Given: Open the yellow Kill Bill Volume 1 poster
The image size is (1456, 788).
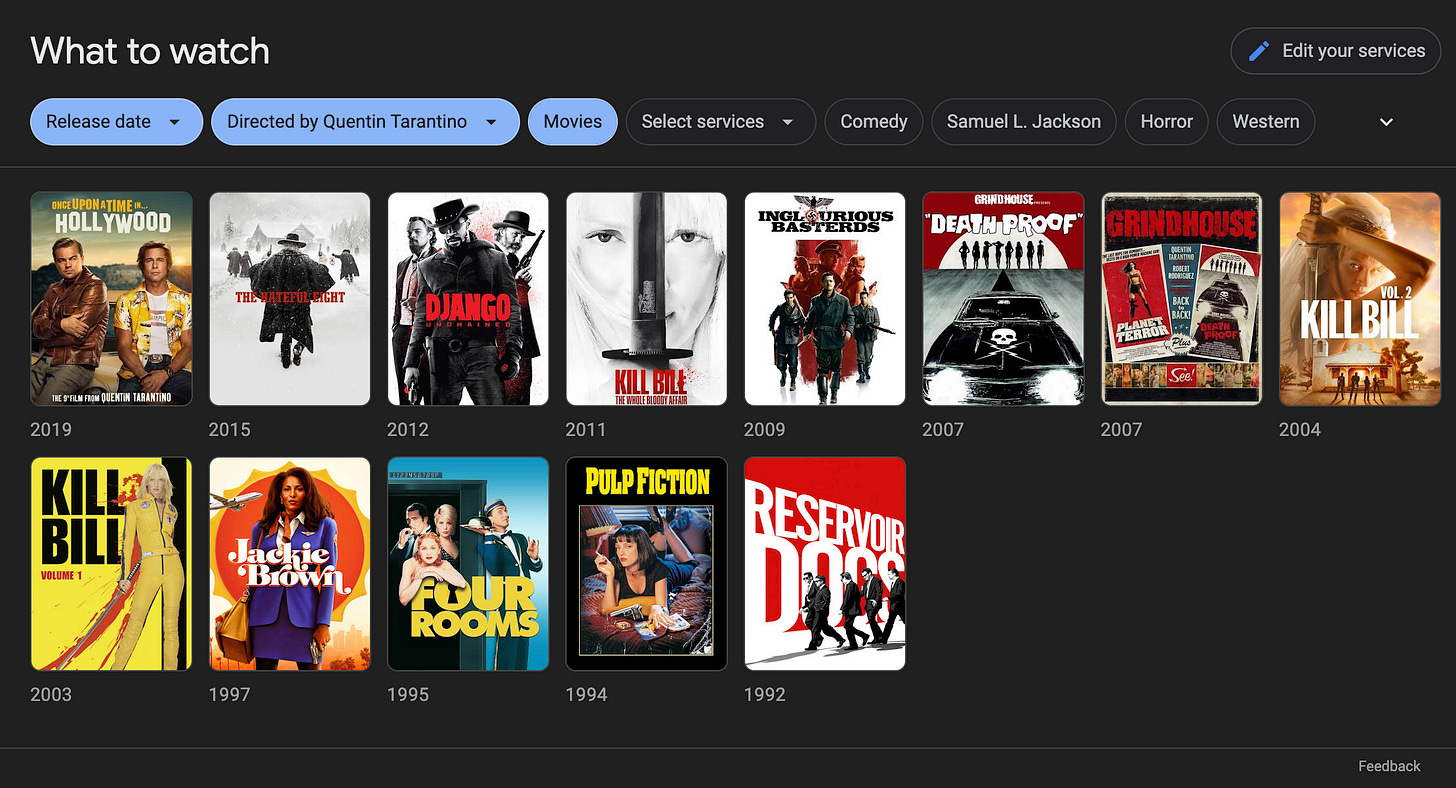Looking at the screenshot, I should pos(111,564).
